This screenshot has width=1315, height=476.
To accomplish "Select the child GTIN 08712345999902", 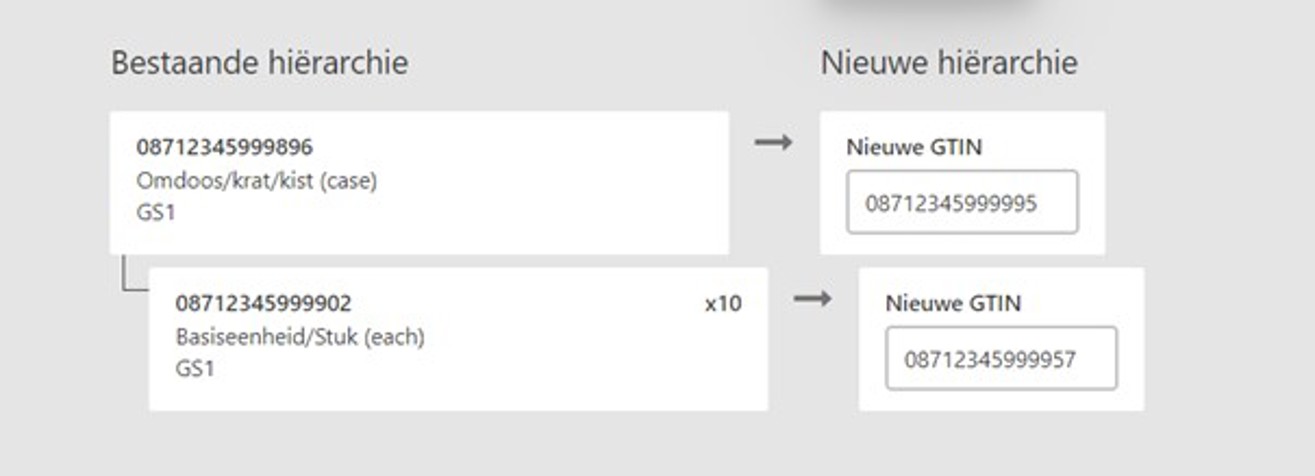I will 264,304.
